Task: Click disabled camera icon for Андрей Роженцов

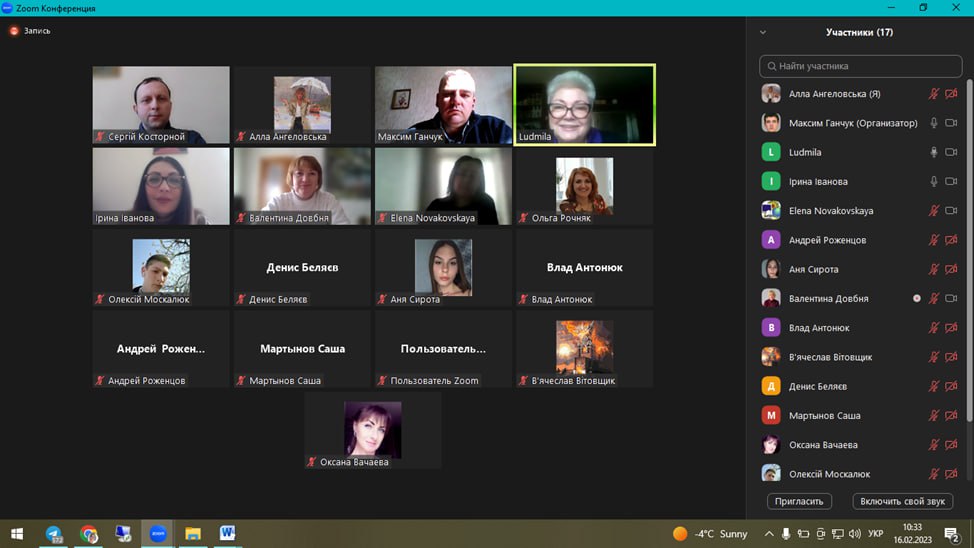Action: pyautogui.click(x=951, y=240)
